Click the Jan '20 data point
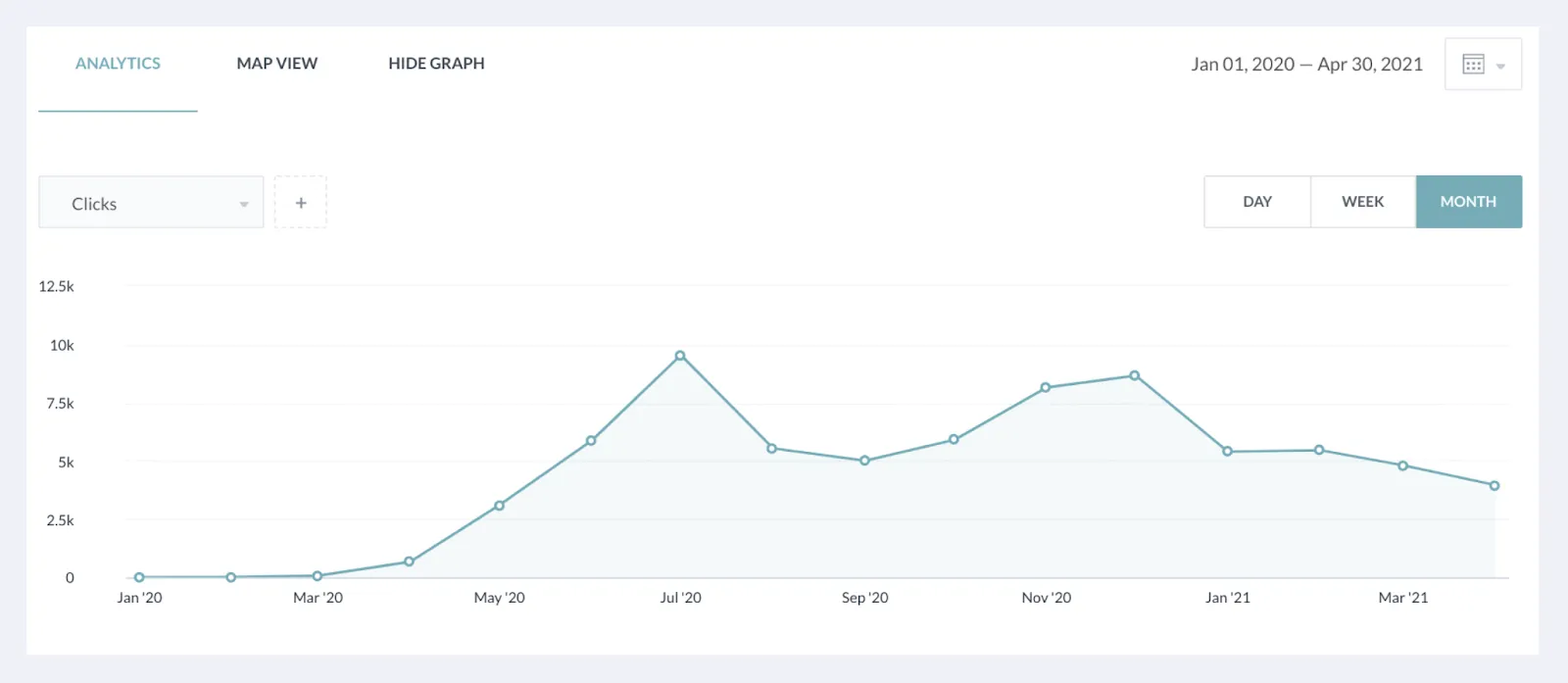Viewport: 1568px width, 683px height. click(139, 577)
